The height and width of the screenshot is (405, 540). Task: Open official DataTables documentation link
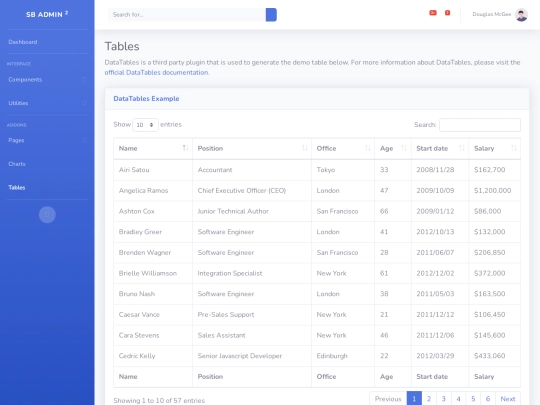pyautogui.click(x=156, y=72)
